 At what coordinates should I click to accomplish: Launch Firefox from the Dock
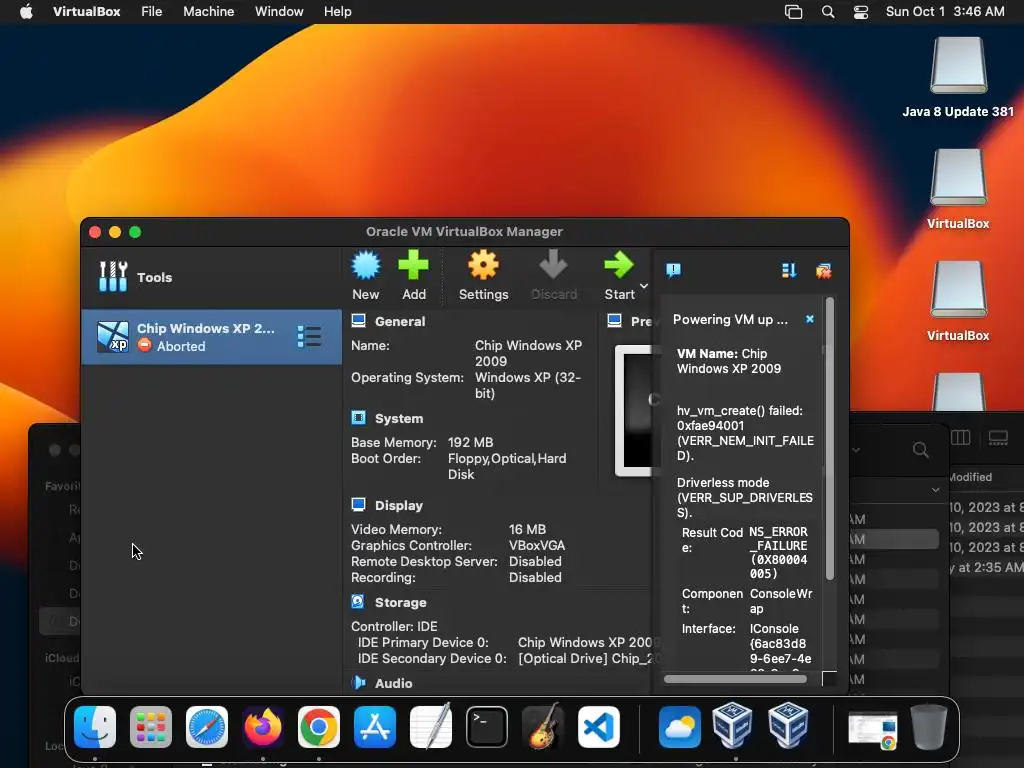[263, 727]
